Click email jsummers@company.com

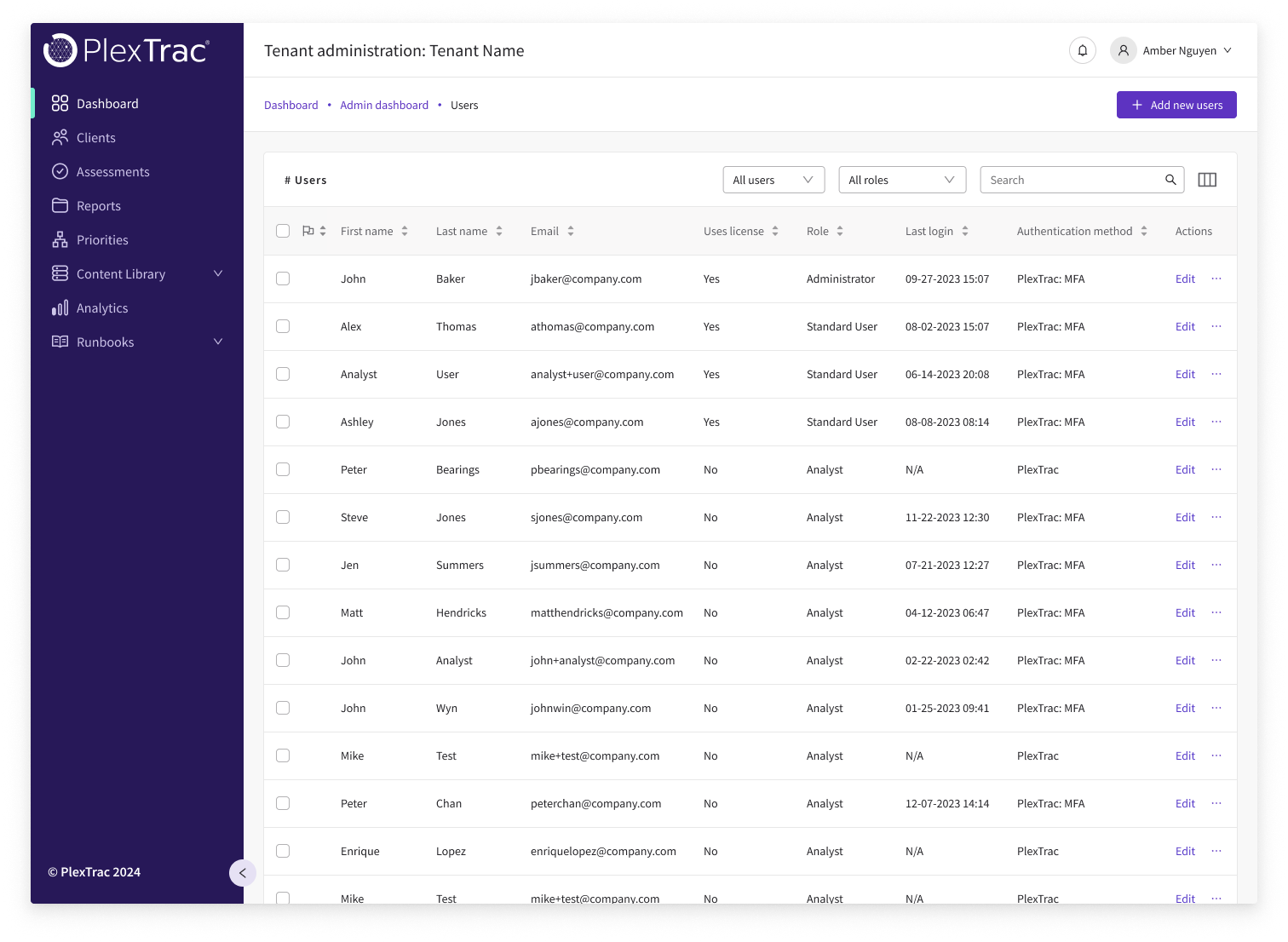595,565
